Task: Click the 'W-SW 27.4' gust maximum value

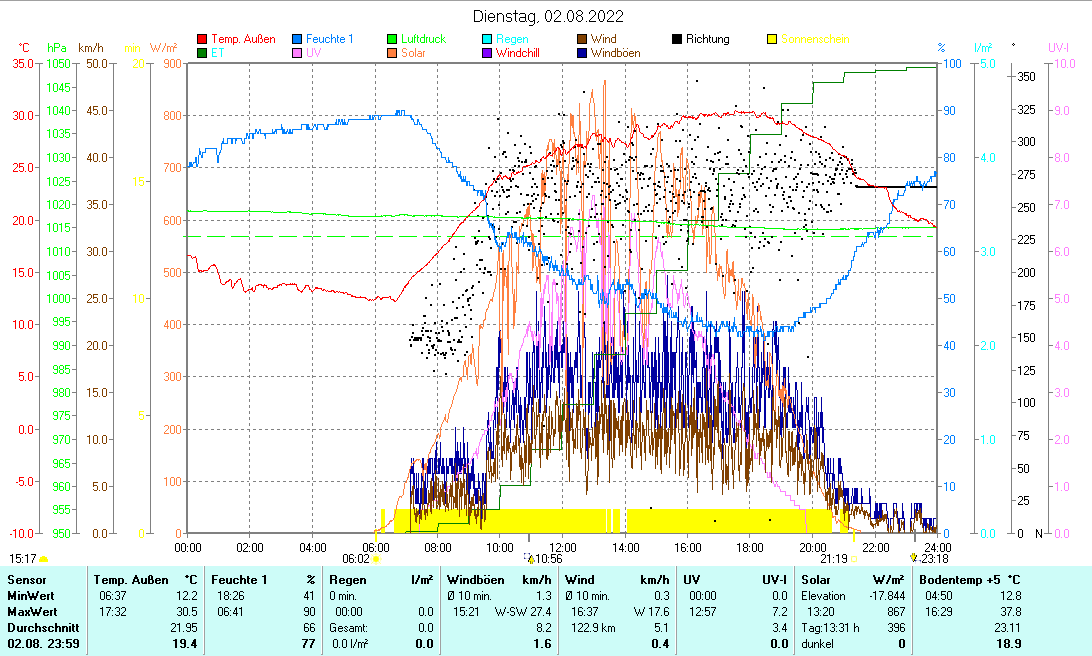Action: pos(523,612)
